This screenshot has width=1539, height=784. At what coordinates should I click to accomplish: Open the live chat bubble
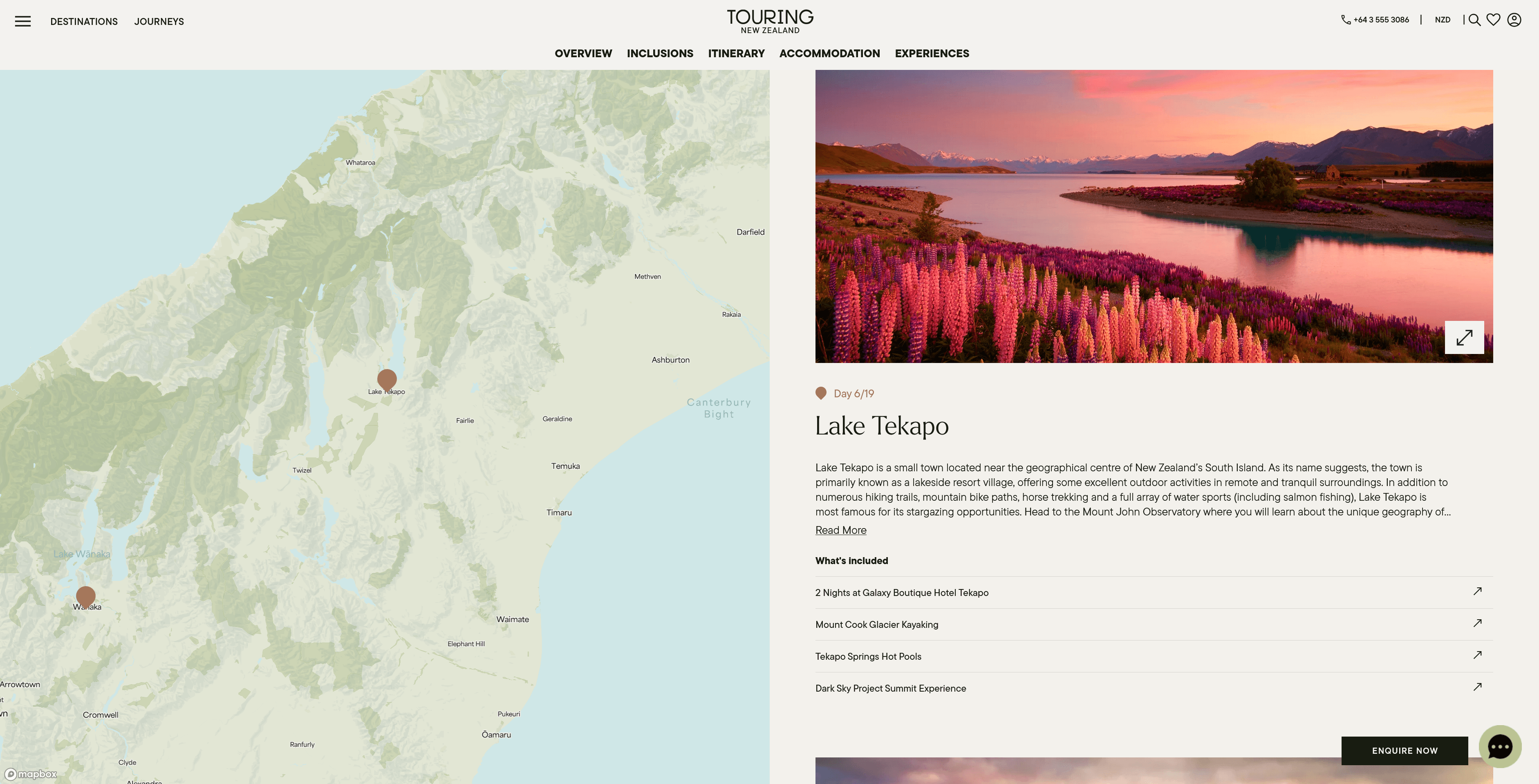pos(1500,746)
